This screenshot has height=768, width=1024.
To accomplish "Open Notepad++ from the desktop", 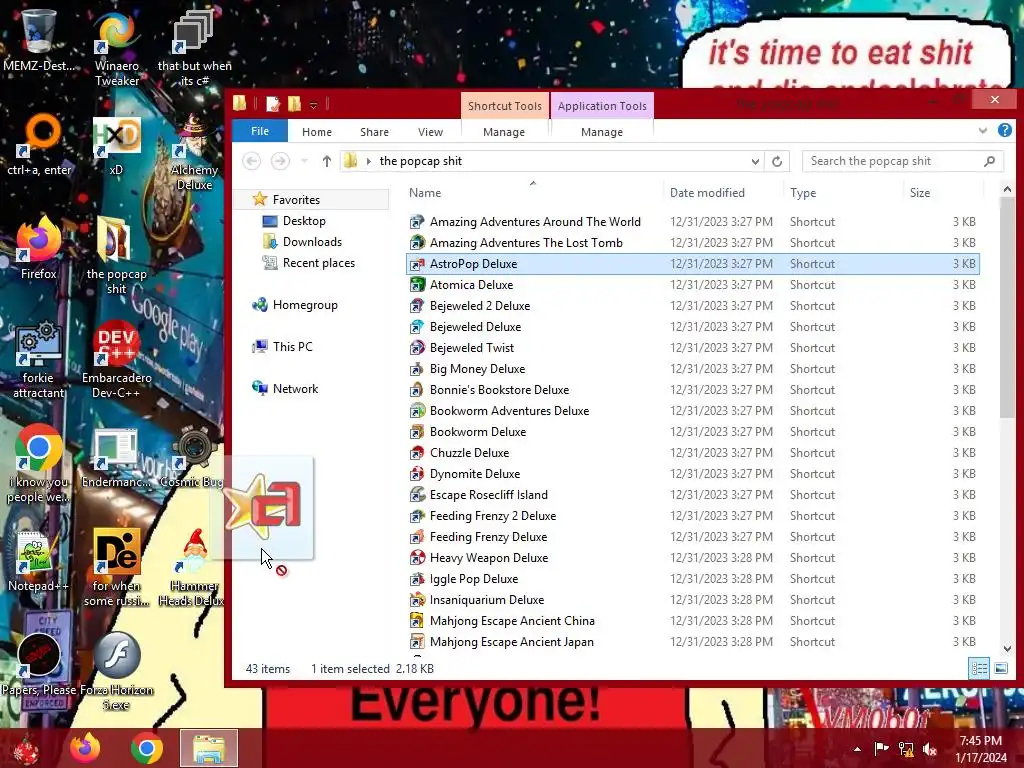I will 39,562.
